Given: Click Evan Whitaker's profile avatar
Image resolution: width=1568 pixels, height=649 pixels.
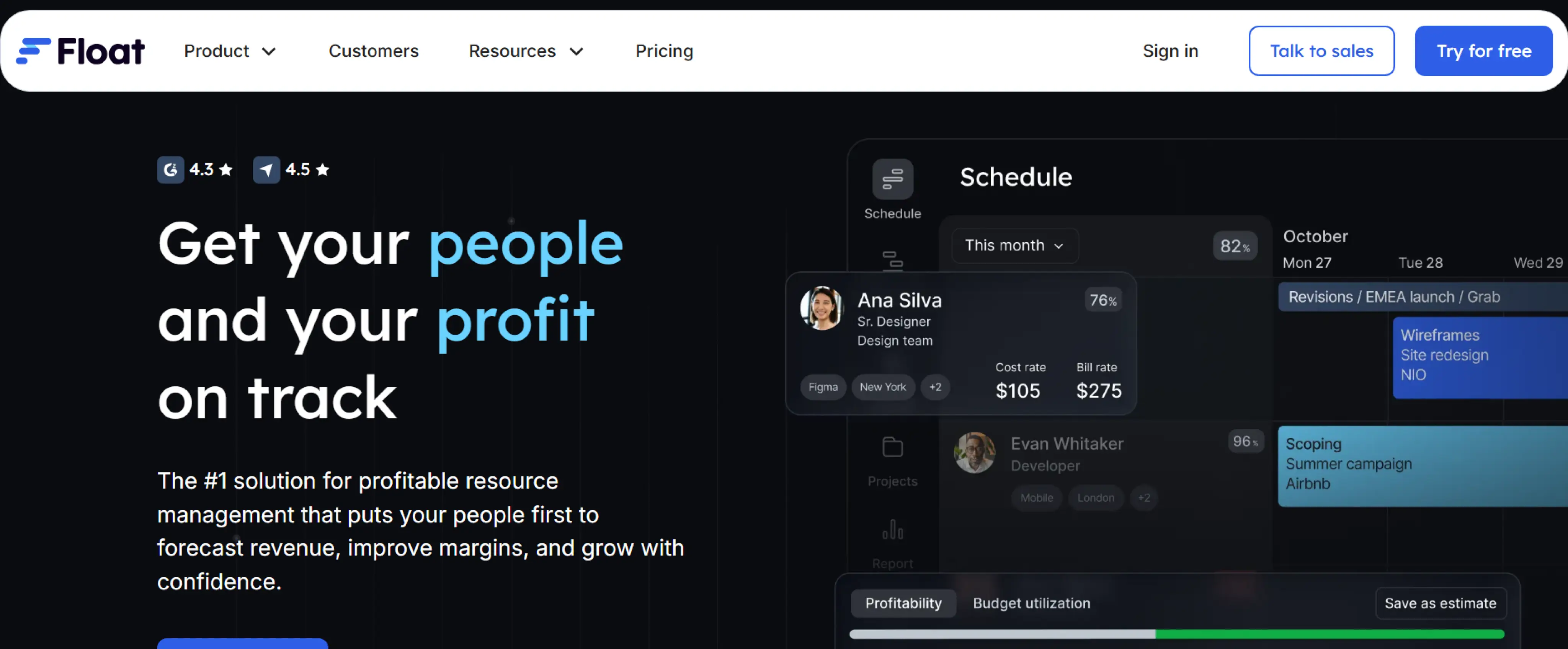Looking at the screenshot, I should (x=975, y=453).
